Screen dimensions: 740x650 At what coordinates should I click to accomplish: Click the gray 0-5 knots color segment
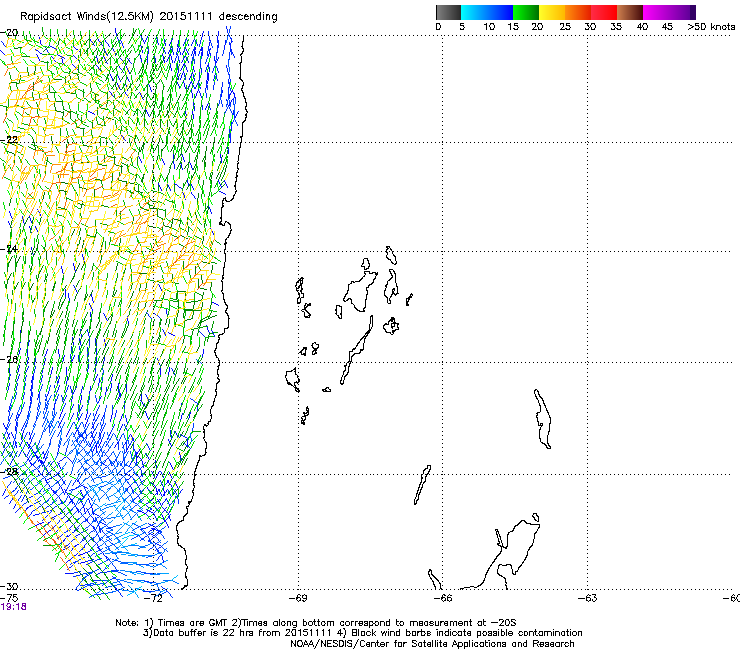[x=448, y=12]
